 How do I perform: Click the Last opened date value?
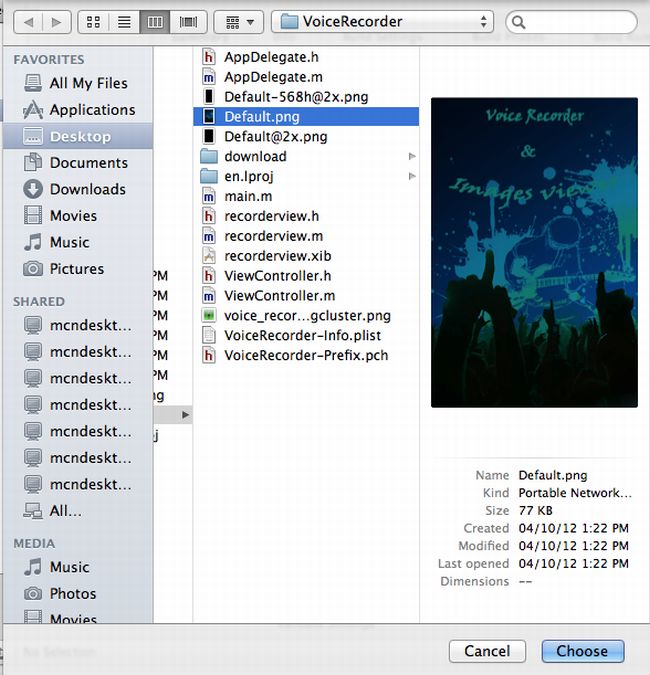(x=573, y=564)
